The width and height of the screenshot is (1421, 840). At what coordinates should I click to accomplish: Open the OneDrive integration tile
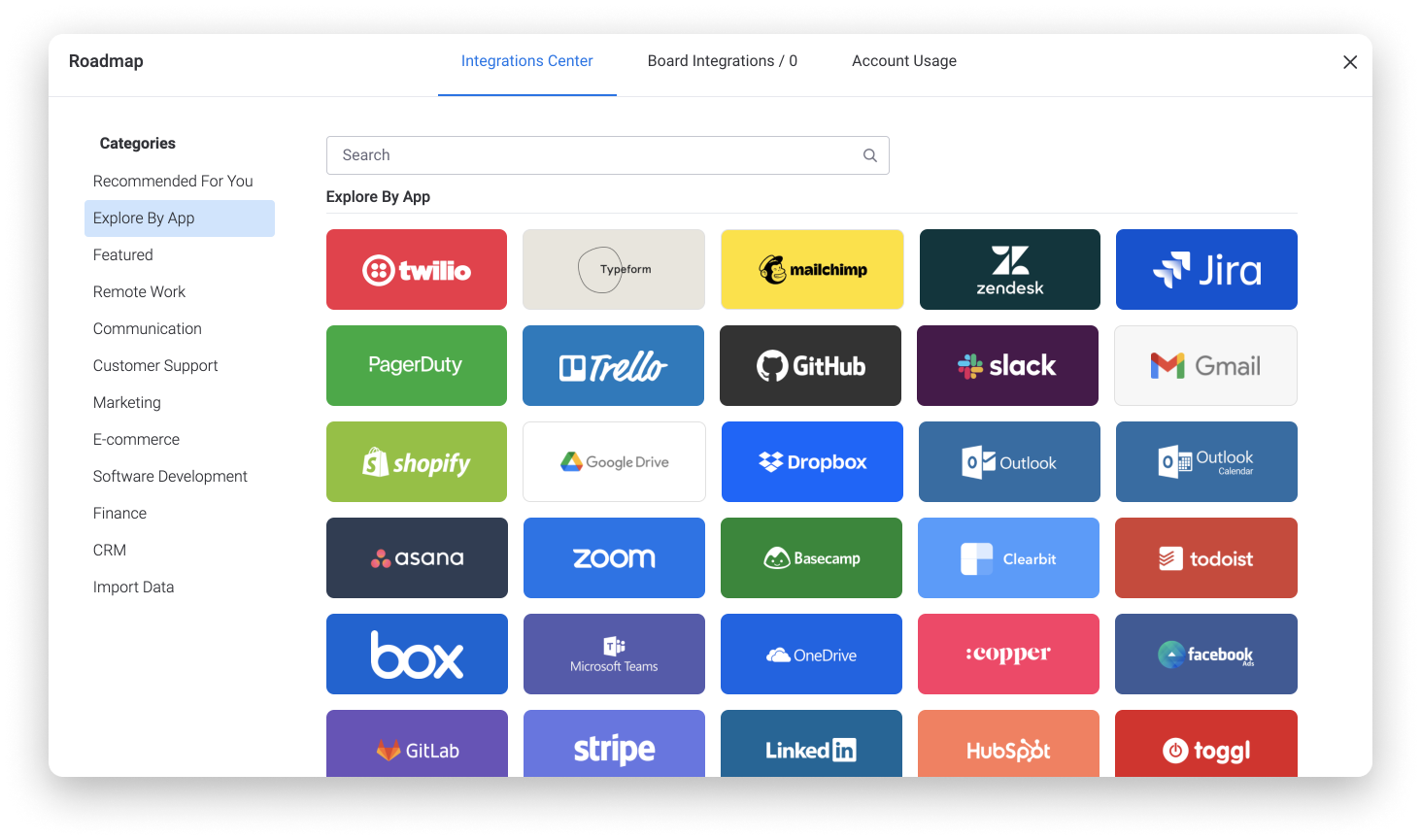click(x=811, y=654)
